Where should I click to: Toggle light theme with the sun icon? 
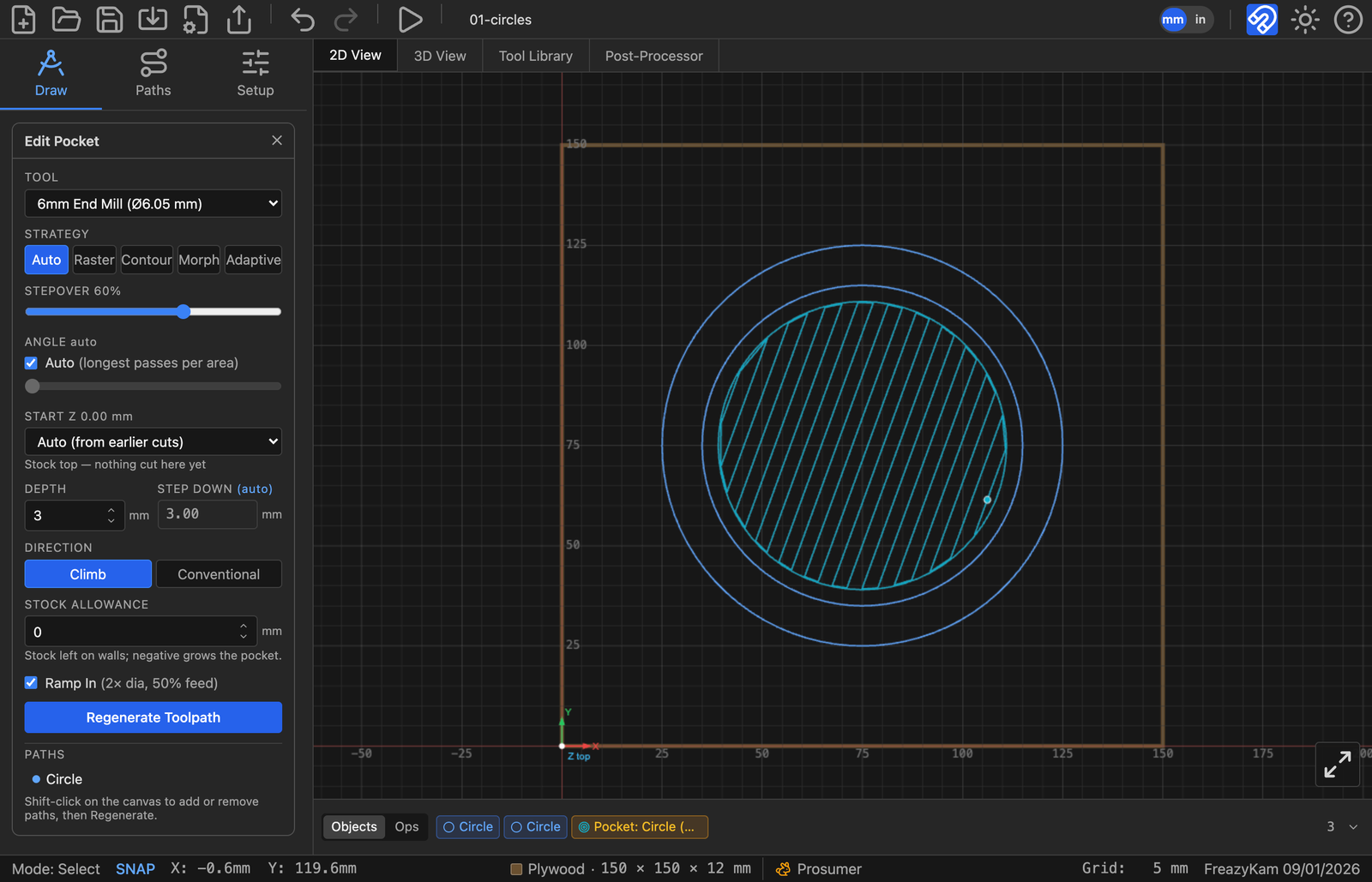(1305, 19)
